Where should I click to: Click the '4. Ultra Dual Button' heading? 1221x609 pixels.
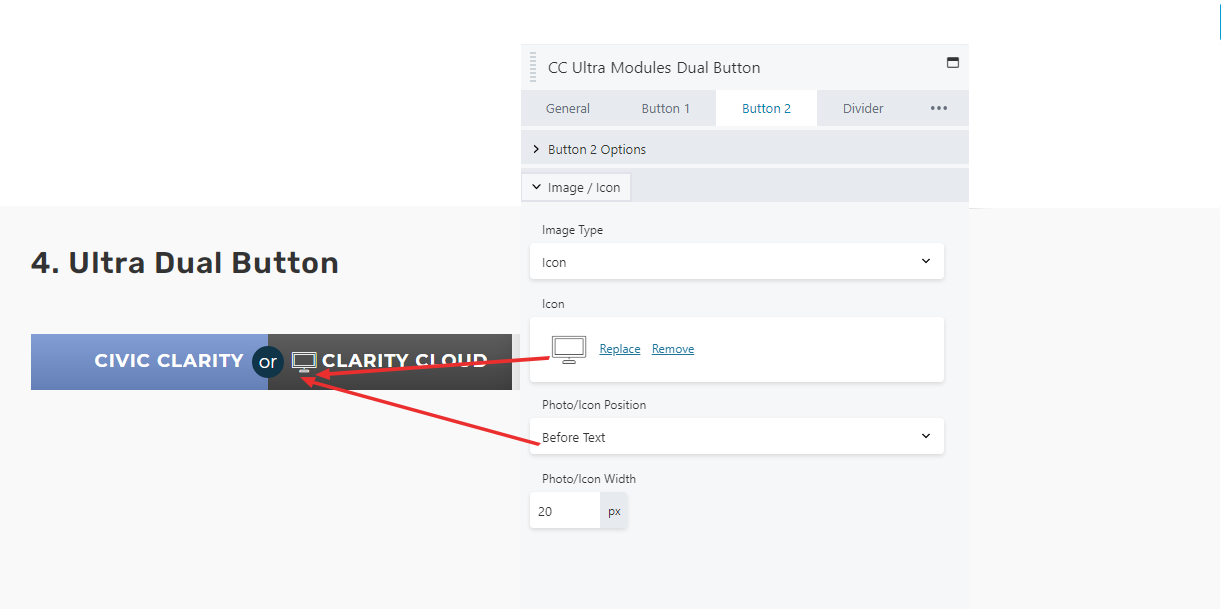[x=185, y=263]
